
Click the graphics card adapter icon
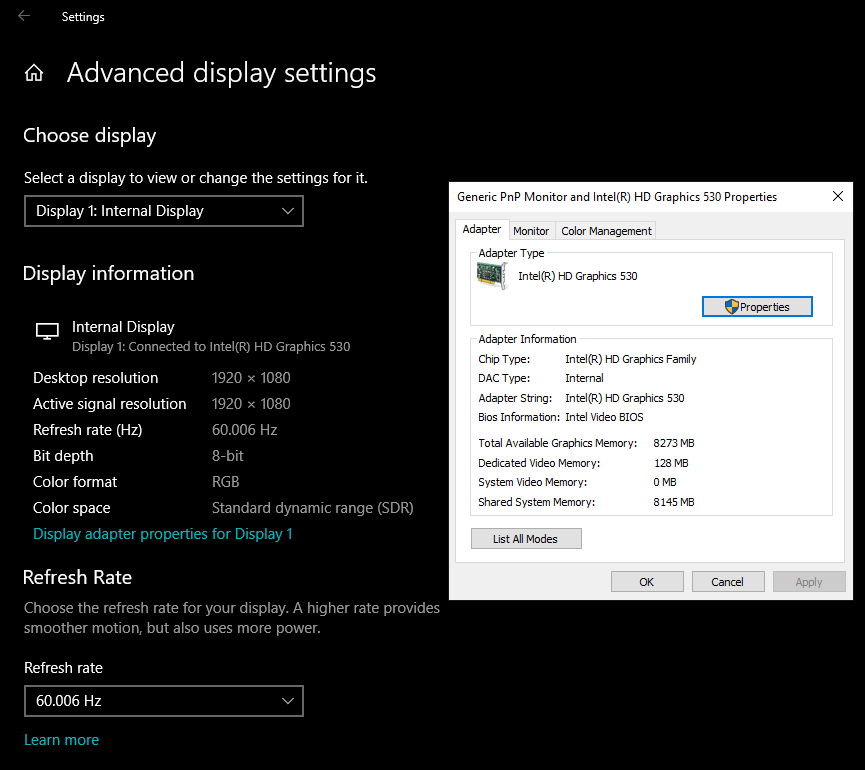[x=491, y=275]
